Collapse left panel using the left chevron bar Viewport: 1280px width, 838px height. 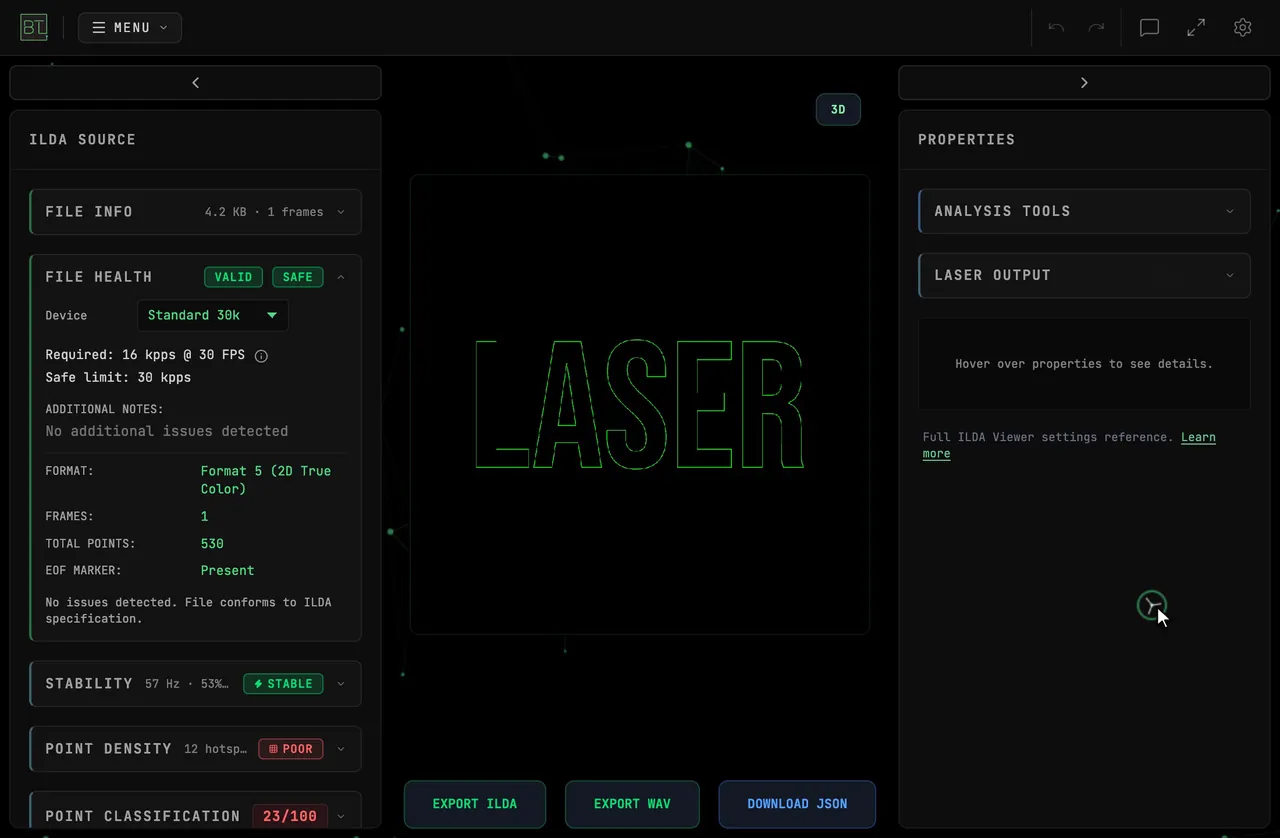[x=195, y=83]
